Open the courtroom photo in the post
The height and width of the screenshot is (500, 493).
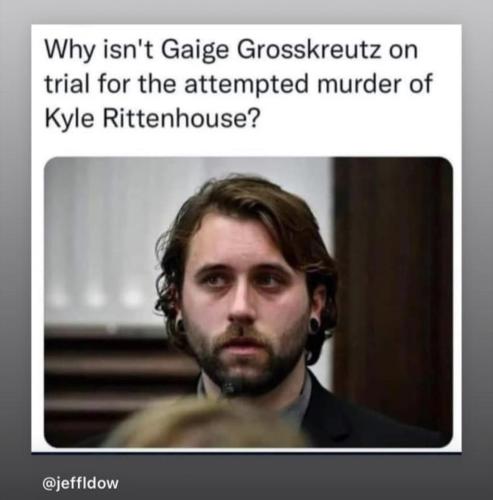248,302
